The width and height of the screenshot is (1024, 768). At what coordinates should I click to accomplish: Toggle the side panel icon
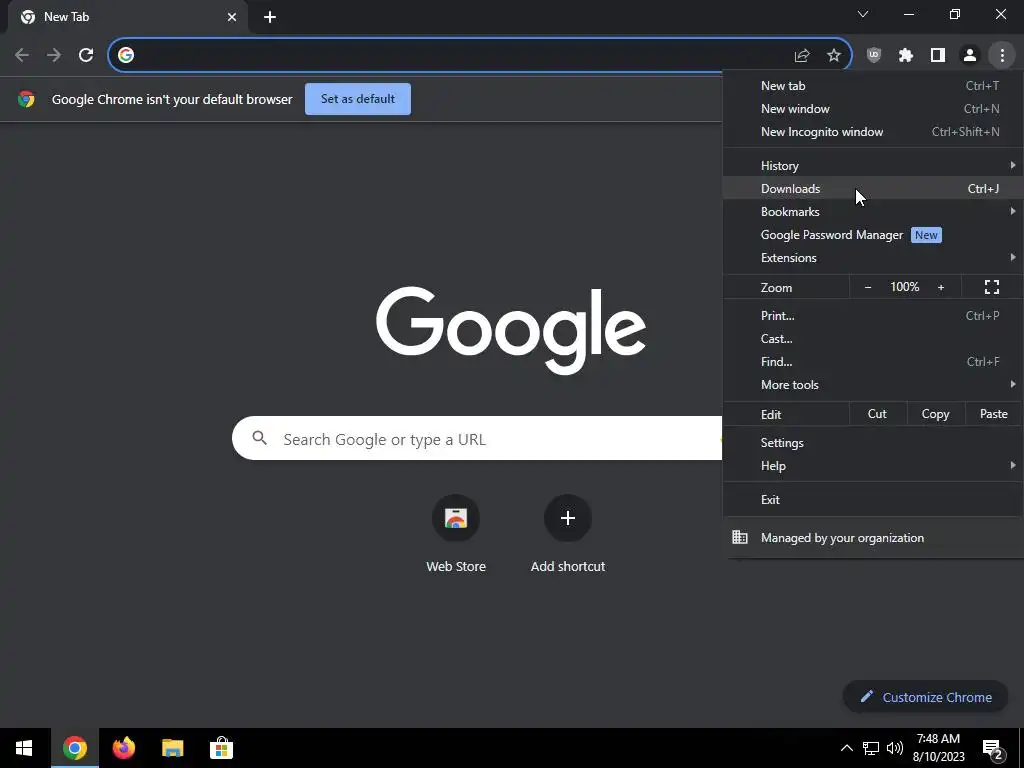937,55
